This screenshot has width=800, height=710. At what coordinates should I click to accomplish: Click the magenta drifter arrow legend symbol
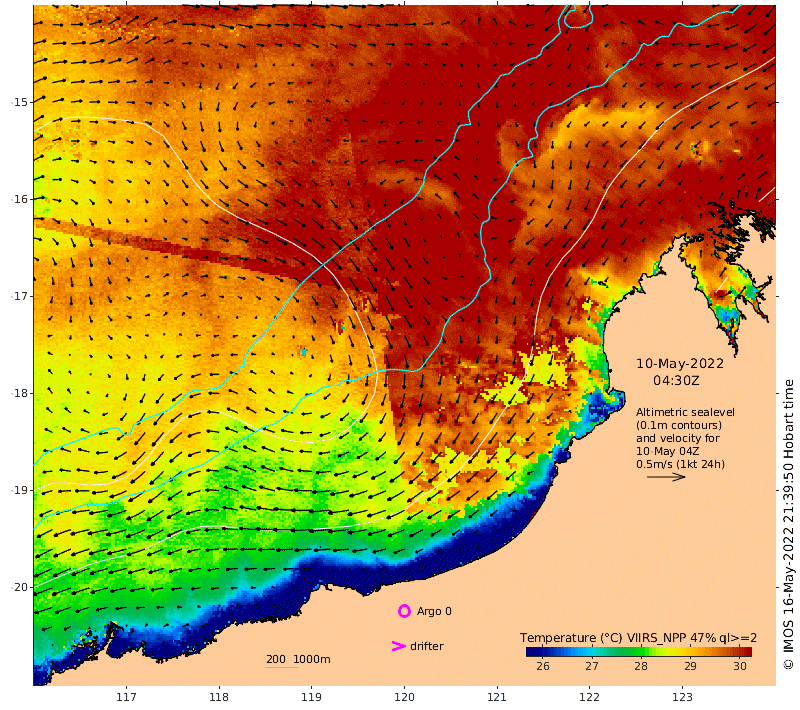[398, 646]
